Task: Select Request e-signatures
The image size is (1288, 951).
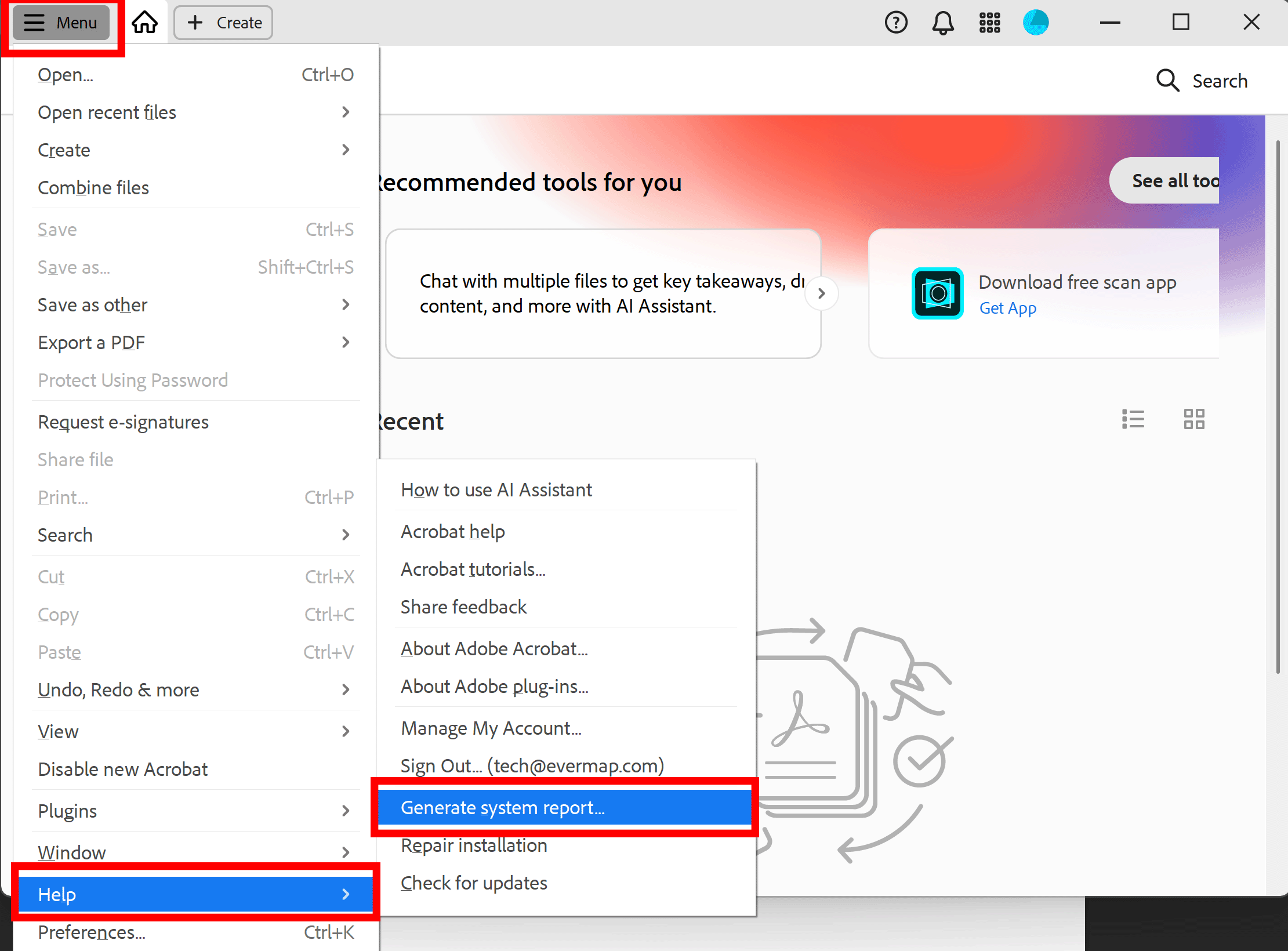Action: (x=196, y=422)
